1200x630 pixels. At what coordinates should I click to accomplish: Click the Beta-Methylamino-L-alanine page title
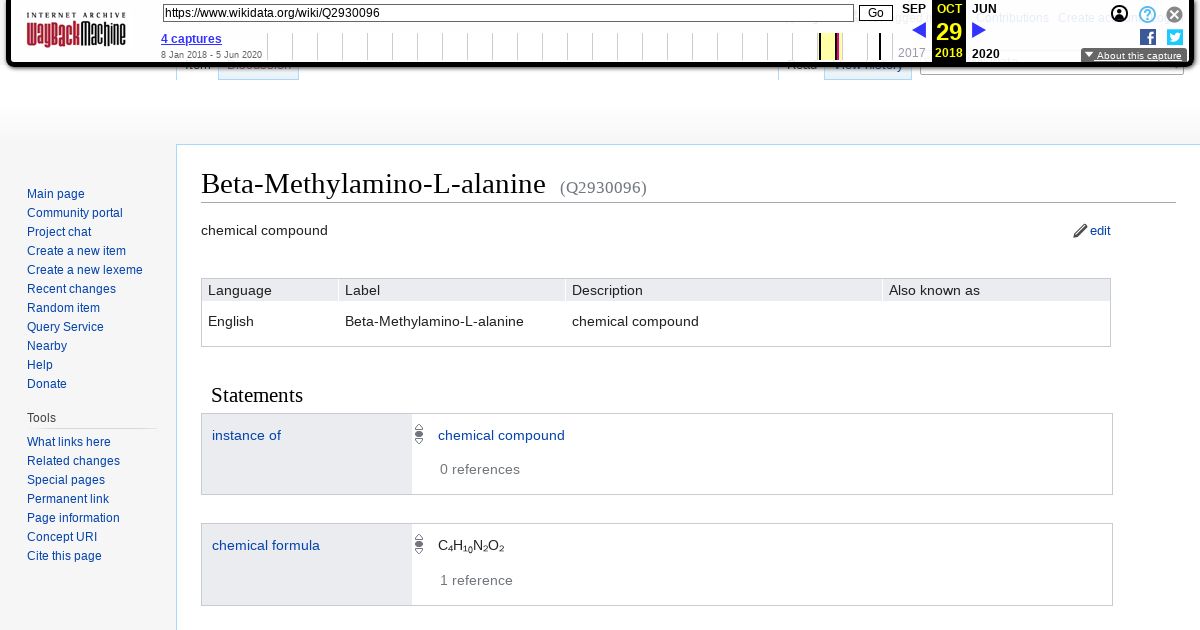pyautogui.click(x=373, y=184)
